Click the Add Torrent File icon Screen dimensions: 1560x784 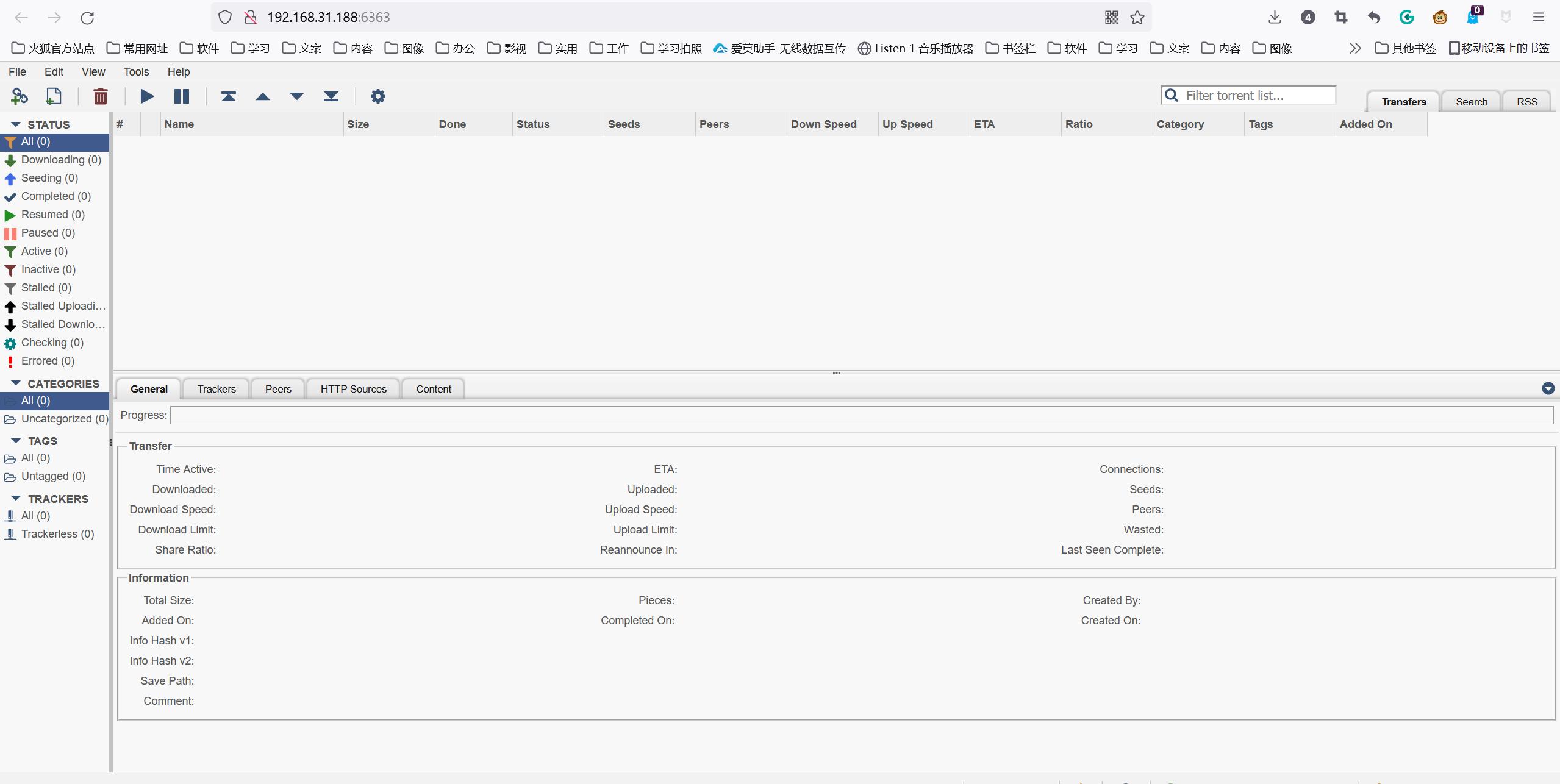tap(54, 96)
